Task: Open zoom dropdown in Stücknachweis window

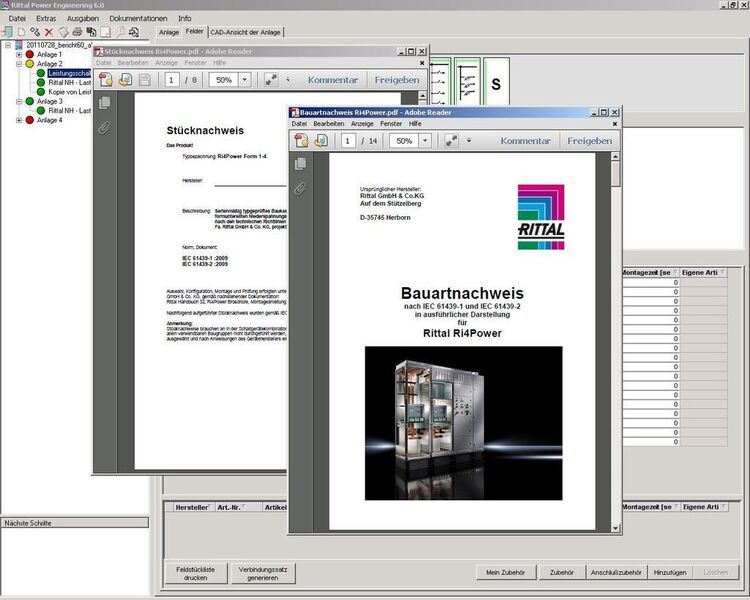Action: click(x=244, y=80)
